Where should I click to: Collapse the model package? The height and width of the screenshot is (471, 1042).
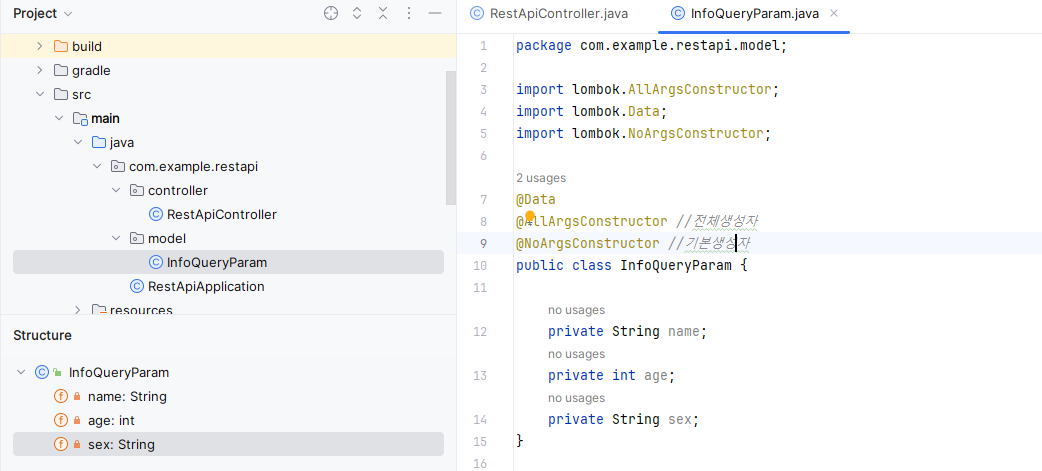[116, 238]
